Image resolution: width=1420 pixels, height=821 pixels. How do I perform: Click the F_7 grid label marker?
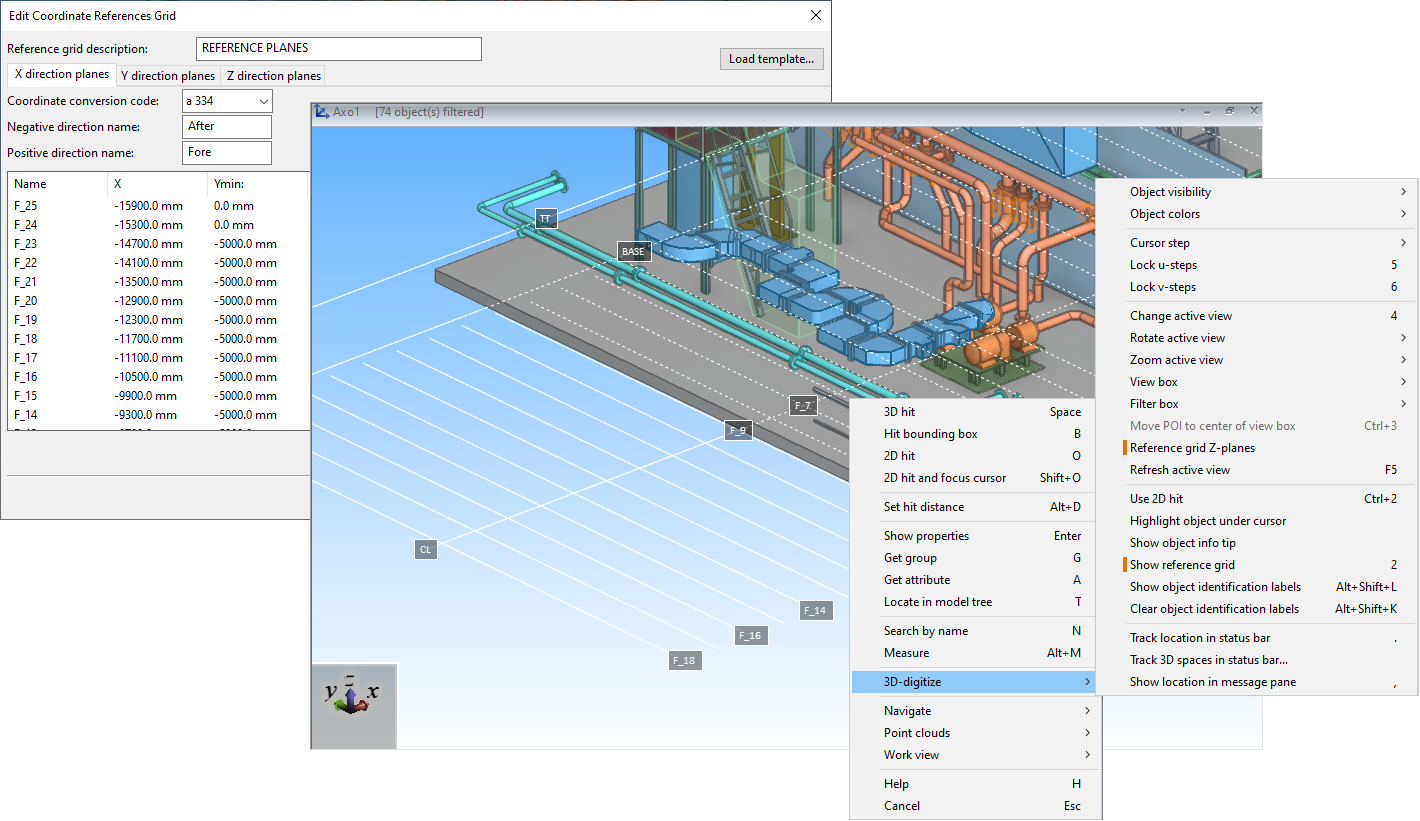[x=803, y=405]
